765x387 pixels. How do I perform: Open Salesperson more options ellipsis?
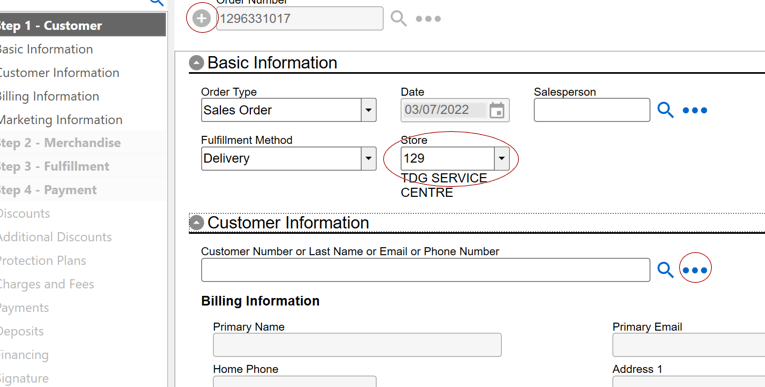click(x=695, y=110)
